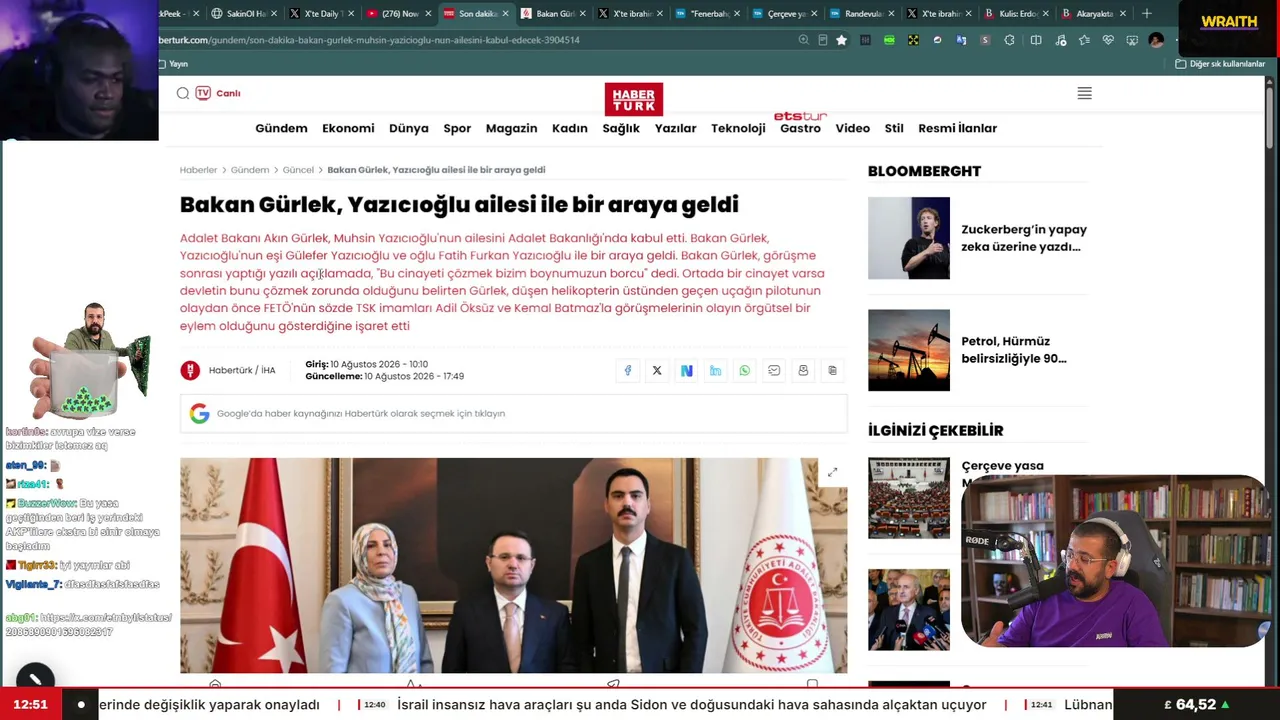This screenshot has height=720, width=1280.
Task: Click the print icon in the share row
Action: pos(803,371)
